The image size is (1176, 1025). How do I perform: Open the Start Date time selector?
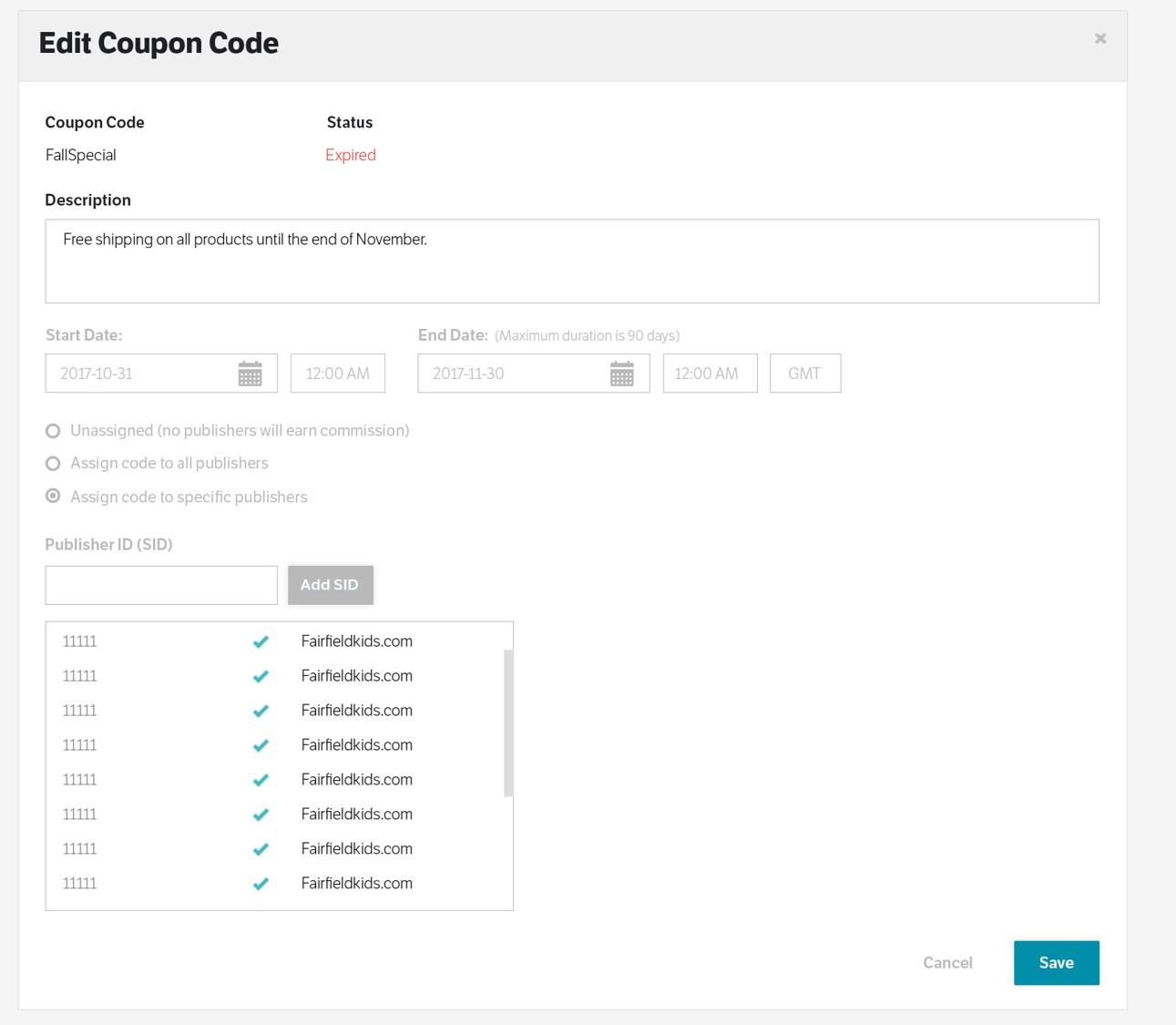[x=338, y=374]
